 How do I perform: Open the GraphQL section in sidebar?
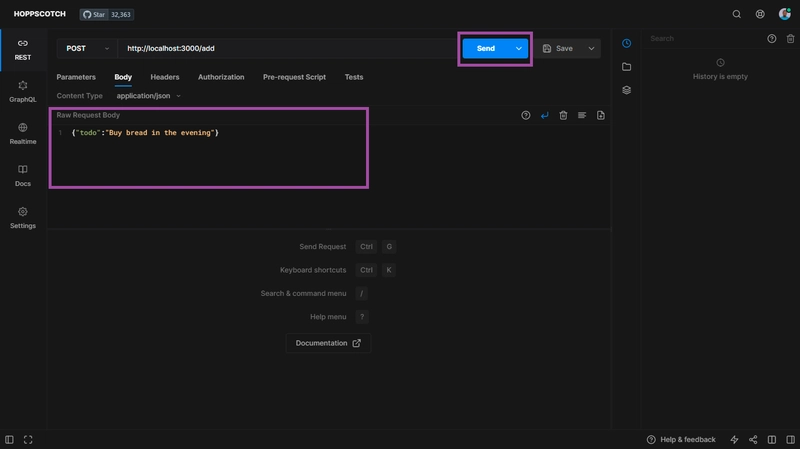click(x=23, y=92)
